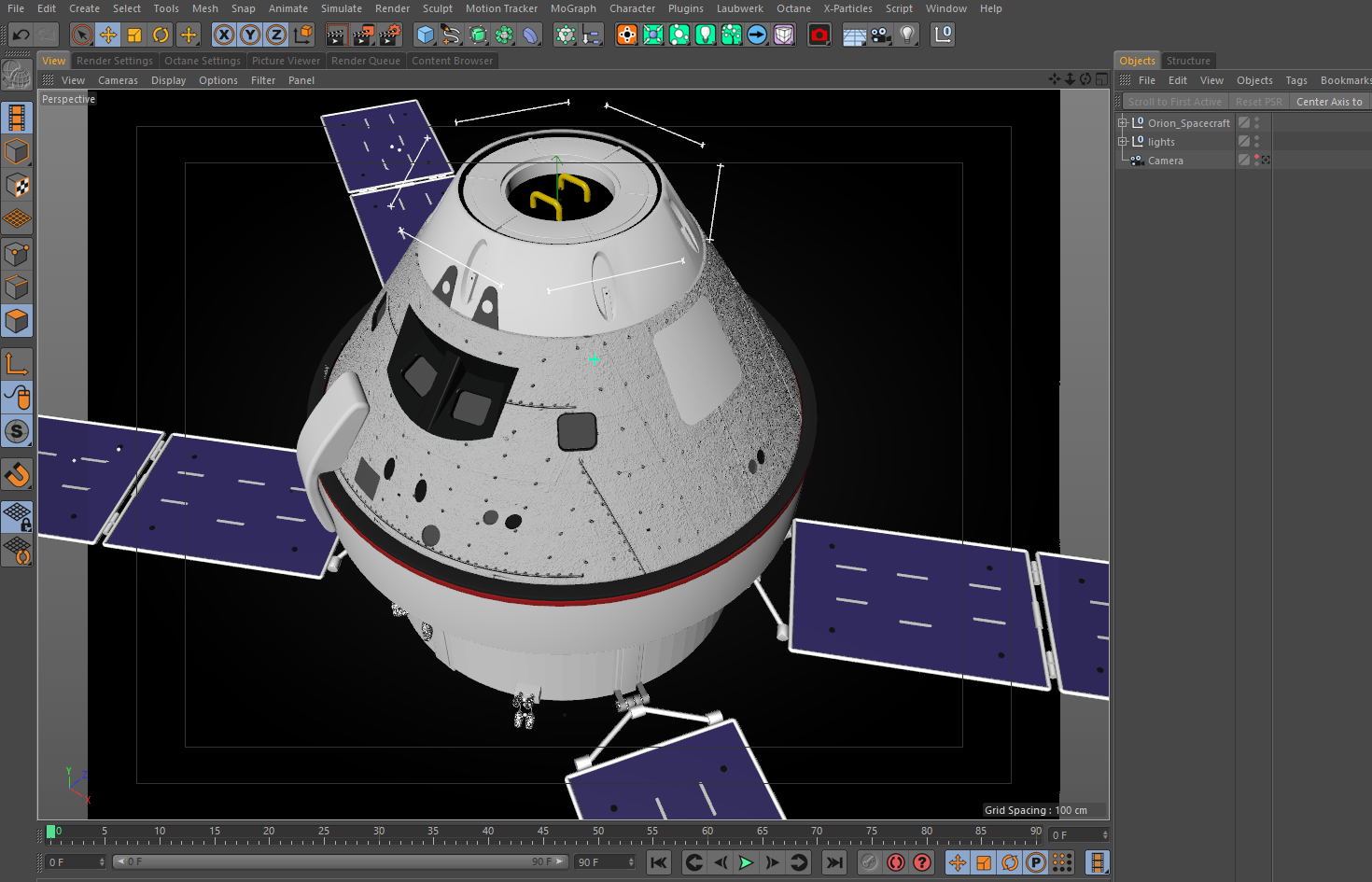The image size is (1372, 882).
Task: Click the Pen spline tool icon
Action: coord(451,35)
